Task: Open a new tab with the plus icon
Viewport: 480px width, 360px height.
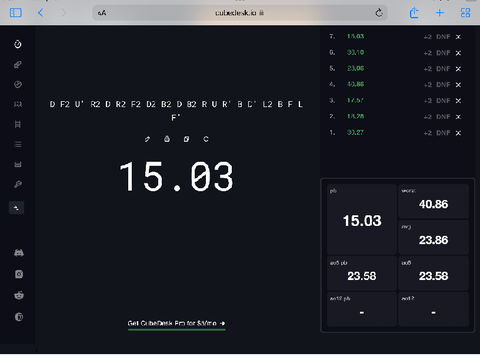Action: pos(440,13)
